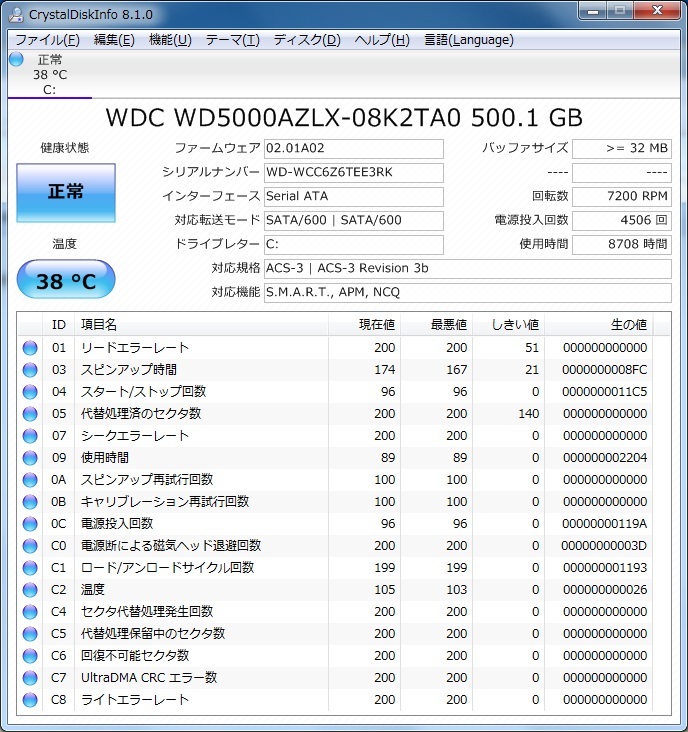Viewport: 688px width, 732px height.
Task: Click the power on hours field 8708 時間
Action: coord(622,245)
